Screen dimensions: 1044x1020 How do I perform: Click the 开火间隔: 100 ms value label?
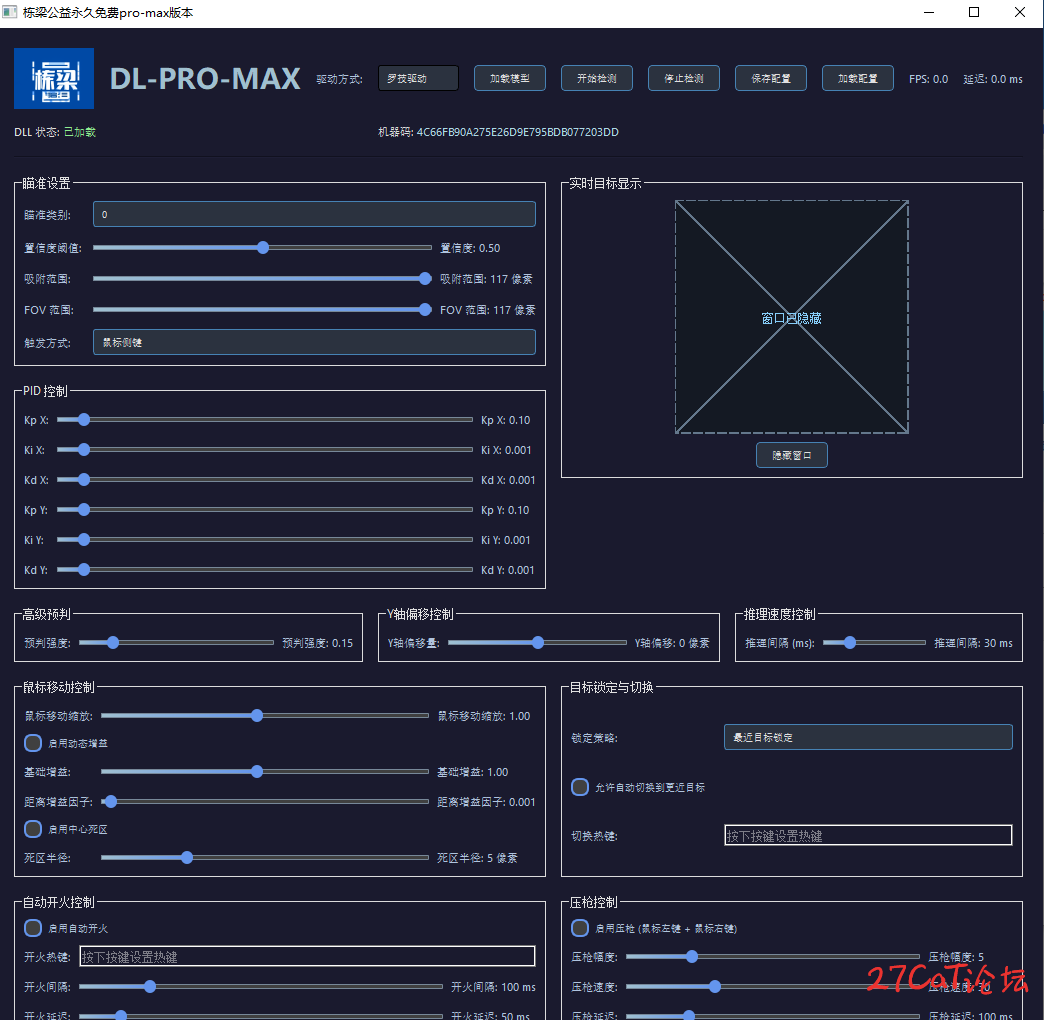[493, 987]
